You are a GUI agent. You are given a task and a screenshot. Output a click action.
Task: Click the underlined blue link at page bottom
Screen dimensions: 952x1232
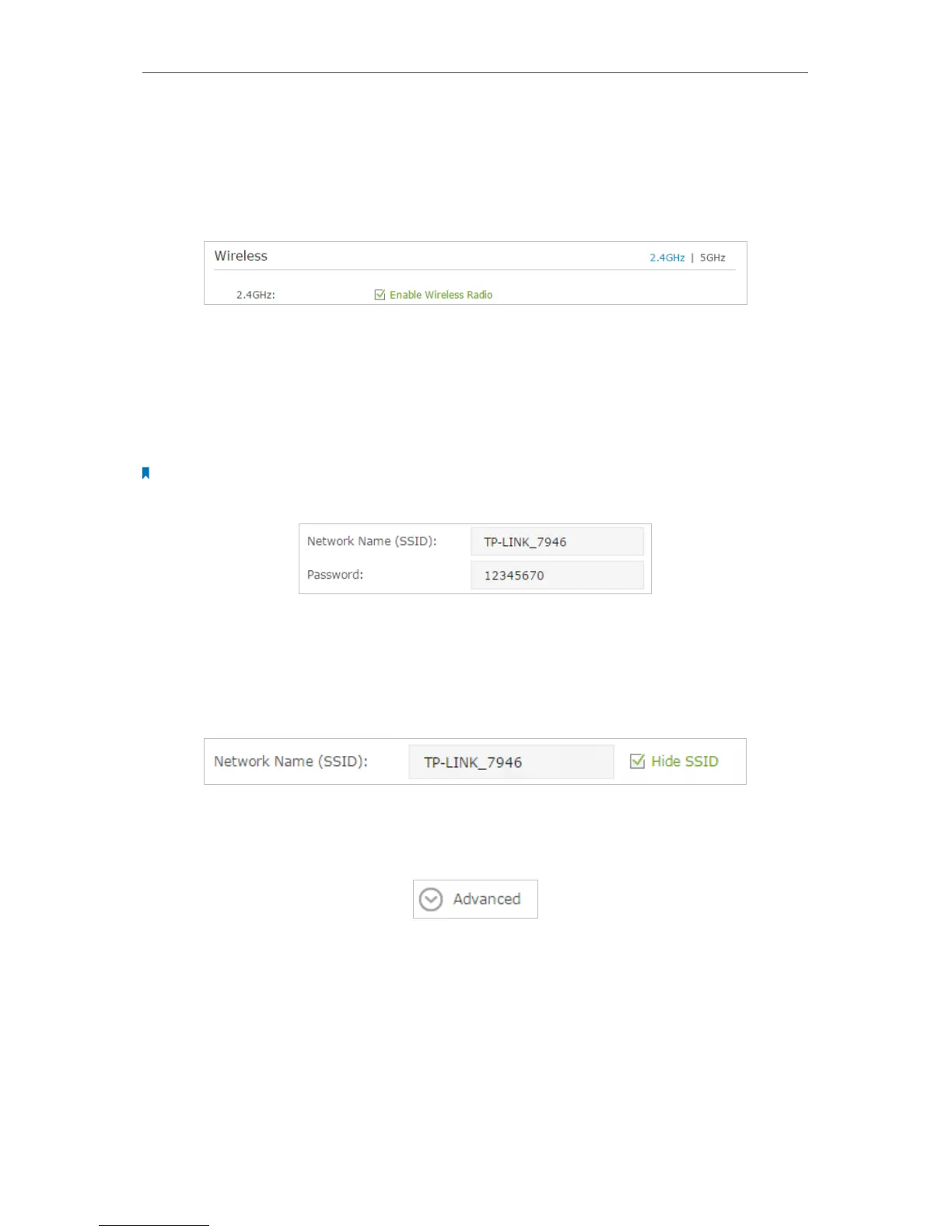[154, 1225]
